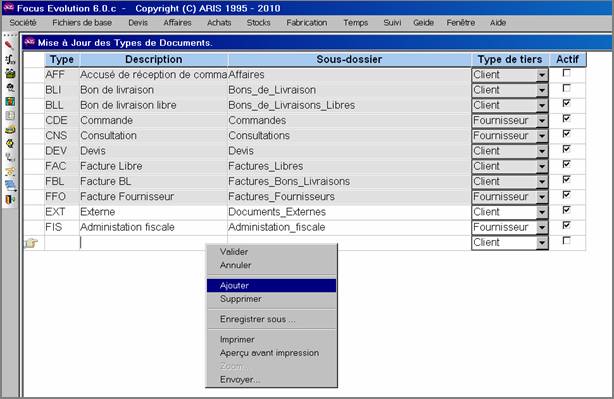Click the red pen icon in left toolbar
614x399 pixels.
coord(9,45)
